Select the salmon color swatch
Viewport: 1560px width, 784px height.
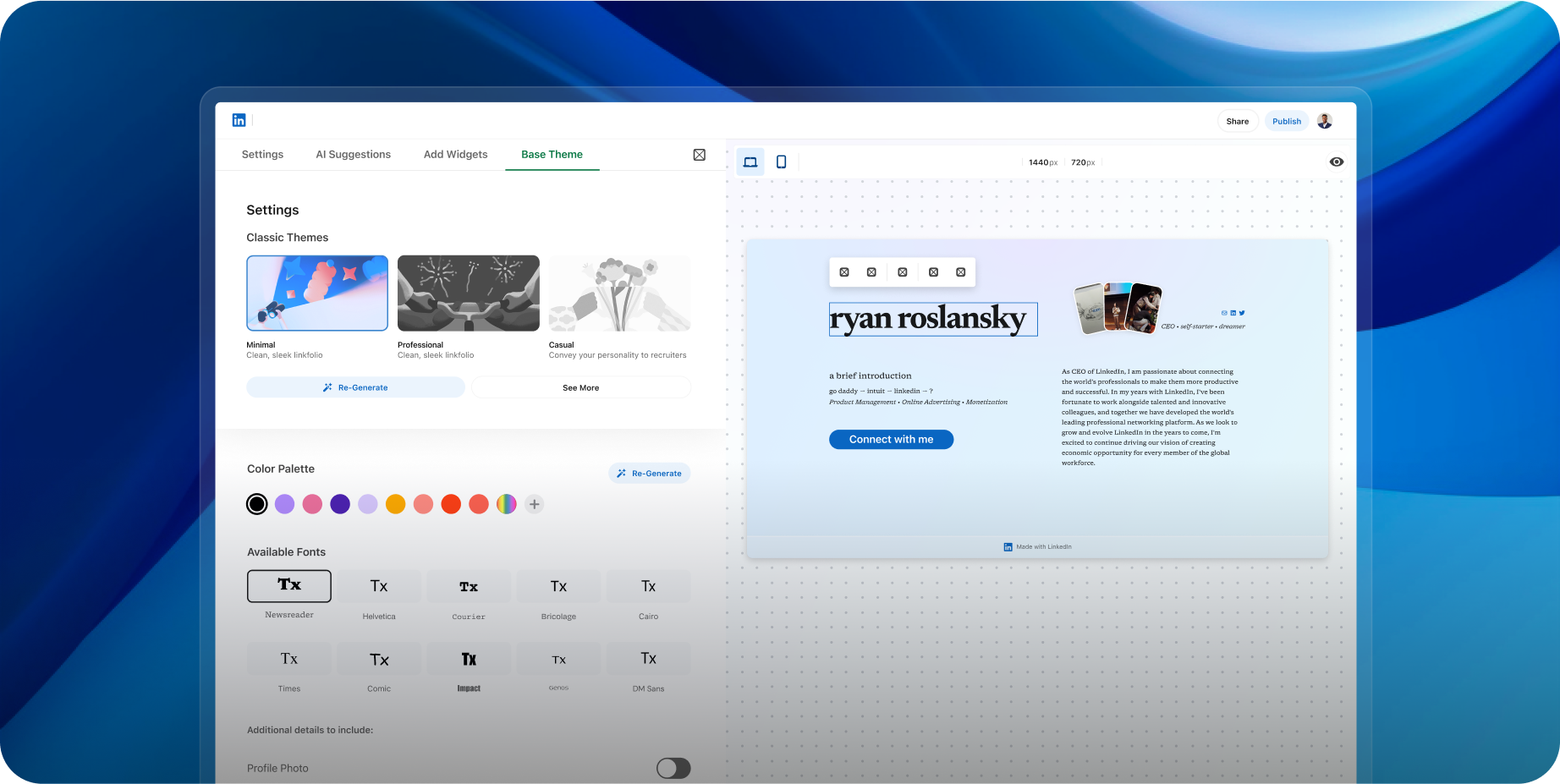click(x=423, y=504)
